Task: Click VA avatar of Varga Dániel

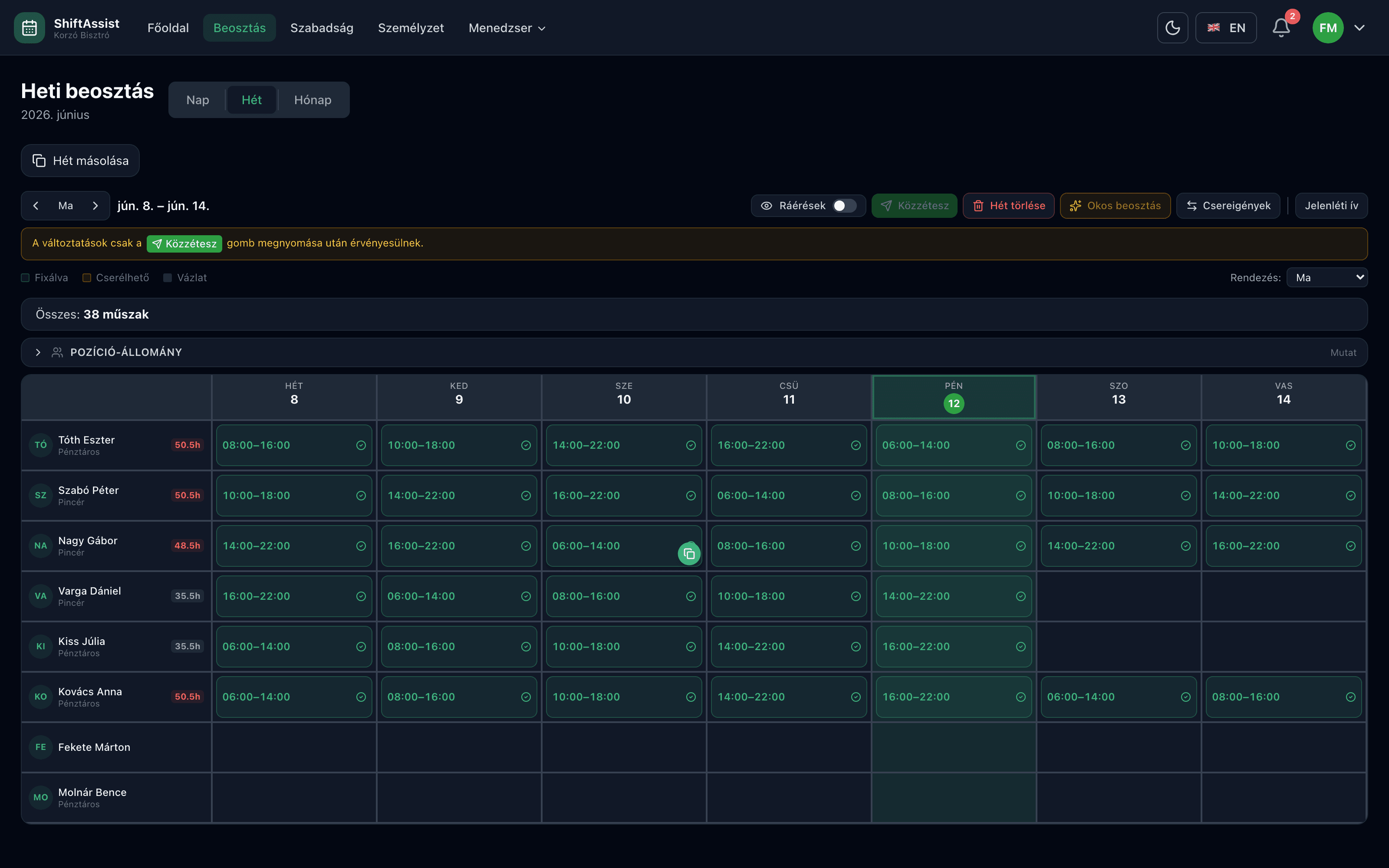Action: coord(41,596)
